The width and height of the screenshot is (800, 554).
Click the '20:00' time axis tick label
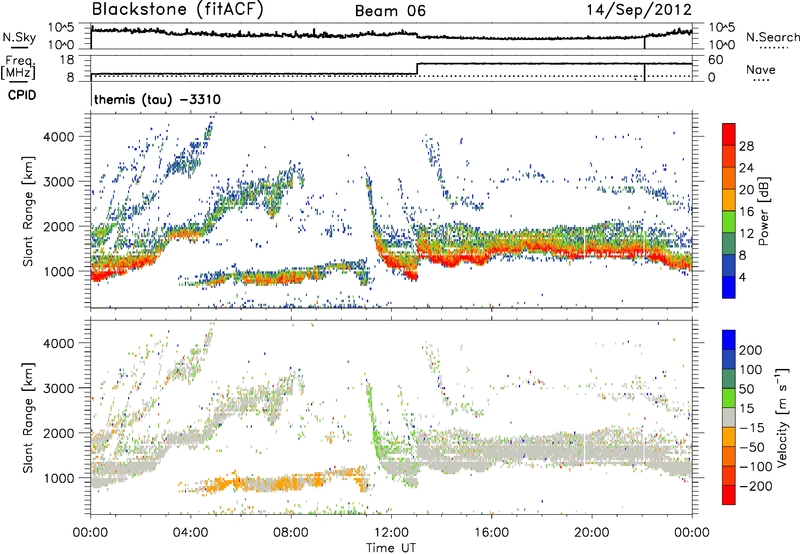tap(592, 533)
